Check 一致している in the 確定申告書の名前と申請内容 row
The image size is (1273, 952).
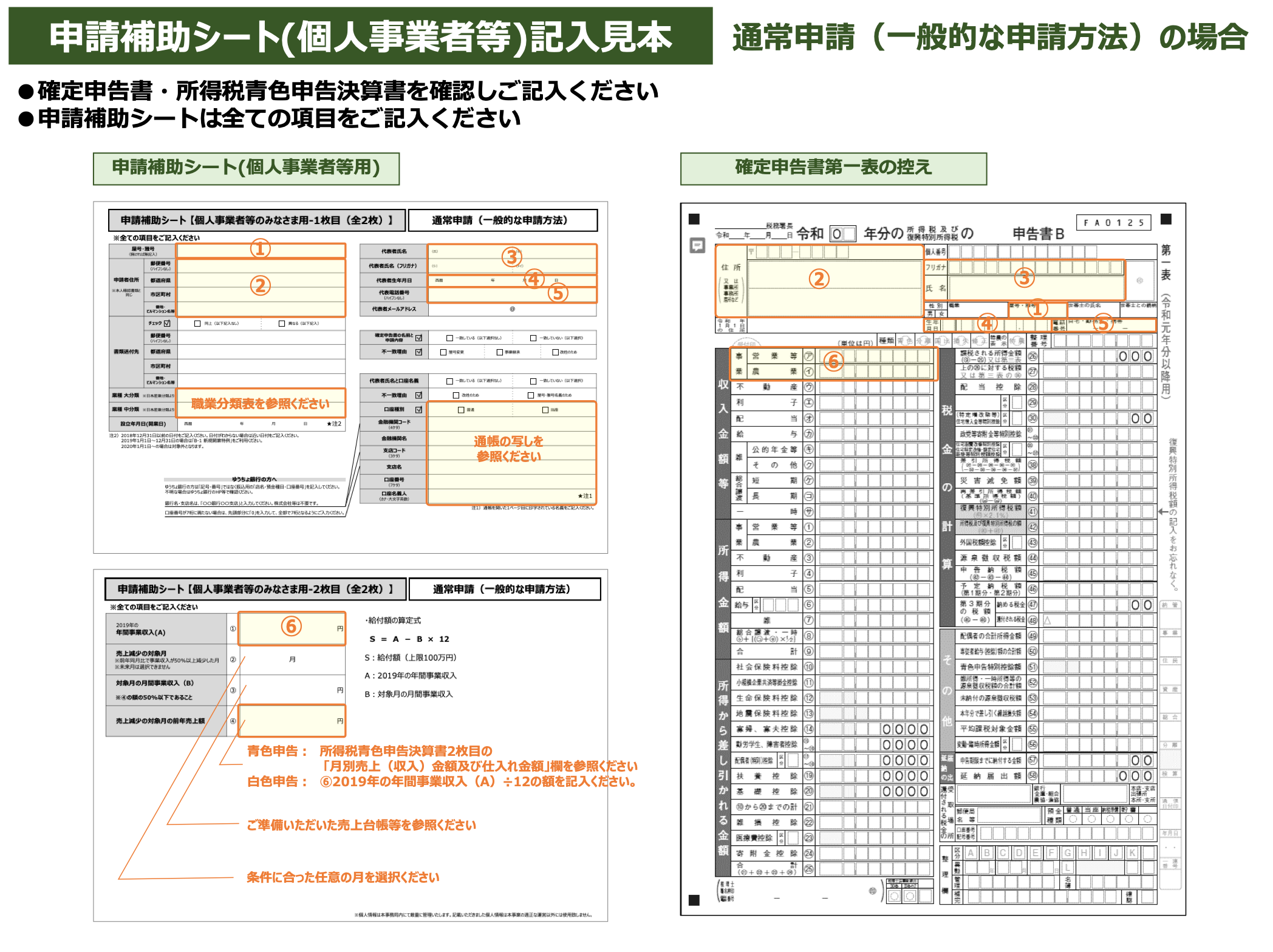click(449, 338)
